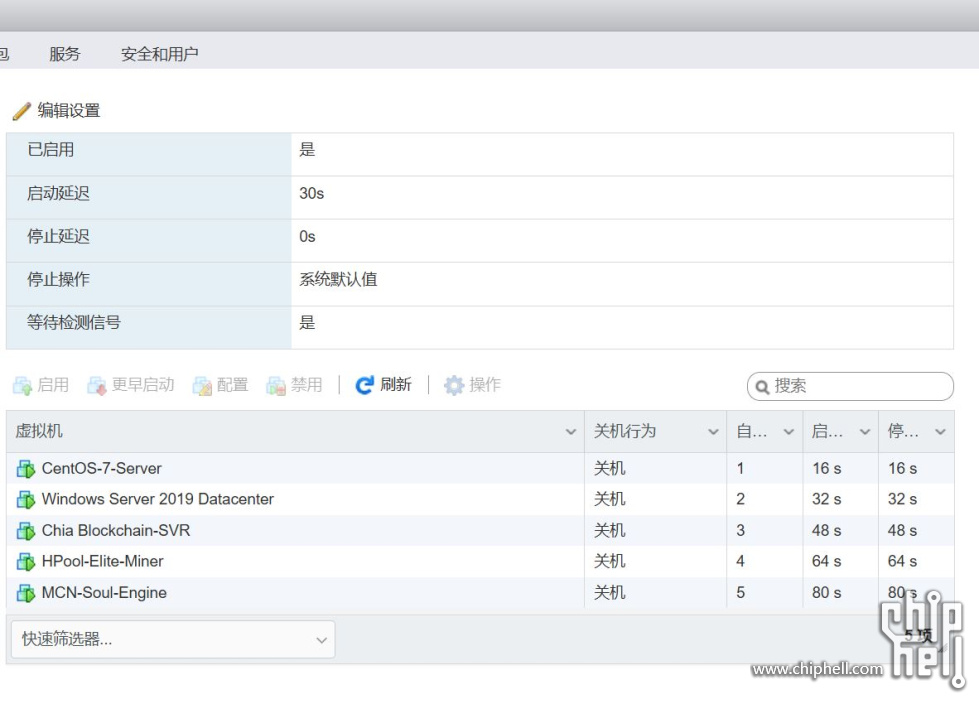
Task: Open the 启... column dropdown arrow
Action: pos(865,432)
